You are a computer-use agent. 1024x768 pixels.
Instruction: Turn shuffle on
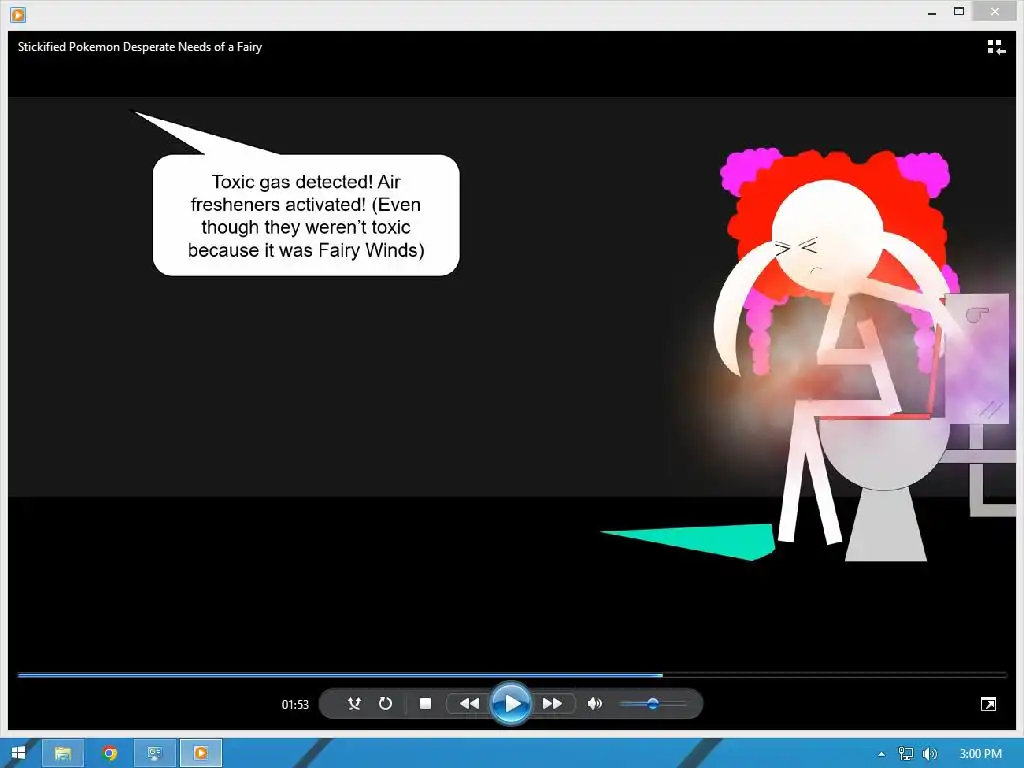click(354, 703)
